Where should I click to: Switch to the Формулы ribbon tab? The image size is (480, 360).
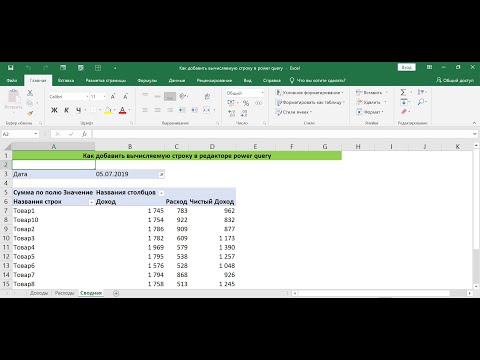click(147, 80)
